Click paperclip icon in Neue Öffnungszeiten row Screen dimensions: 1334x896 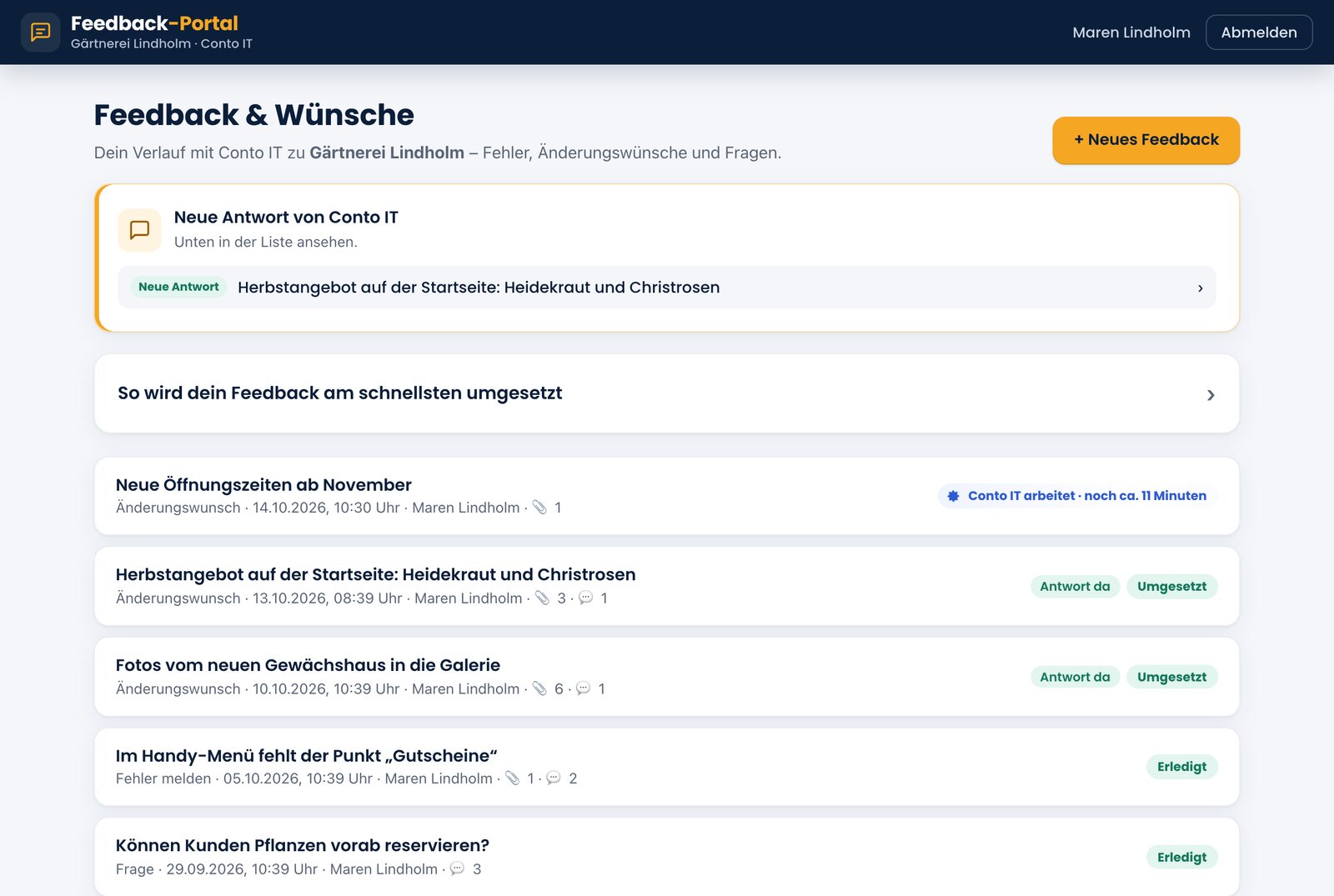tap(539, 508)
